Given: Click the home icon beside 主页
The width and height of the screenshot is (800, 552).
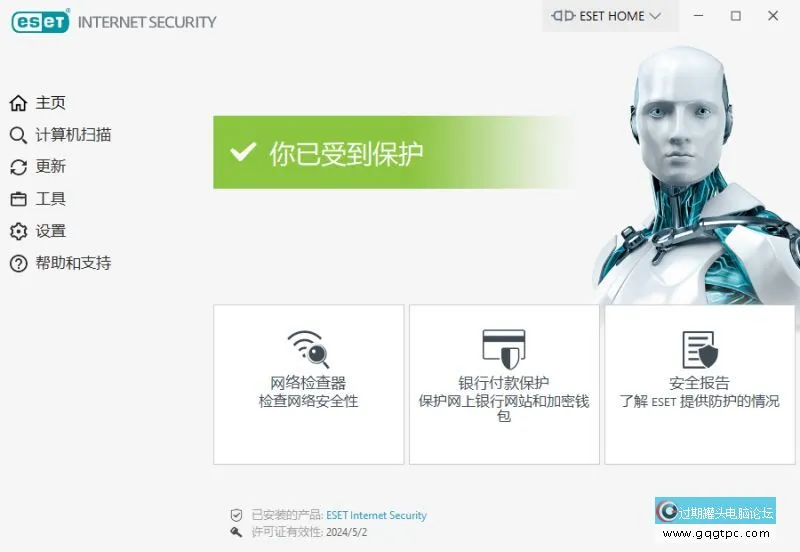Looking at the screenshot, I should (x=18, y=103).
